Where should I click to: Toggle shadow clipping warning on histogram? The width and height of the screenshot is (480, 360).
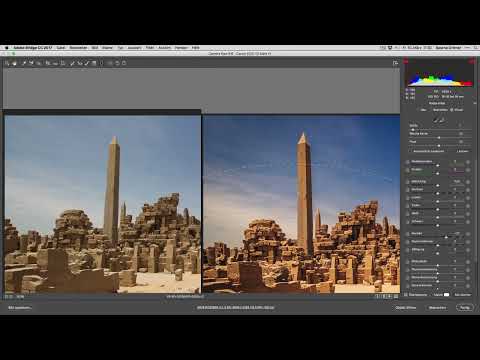click(x=406, y=61)
